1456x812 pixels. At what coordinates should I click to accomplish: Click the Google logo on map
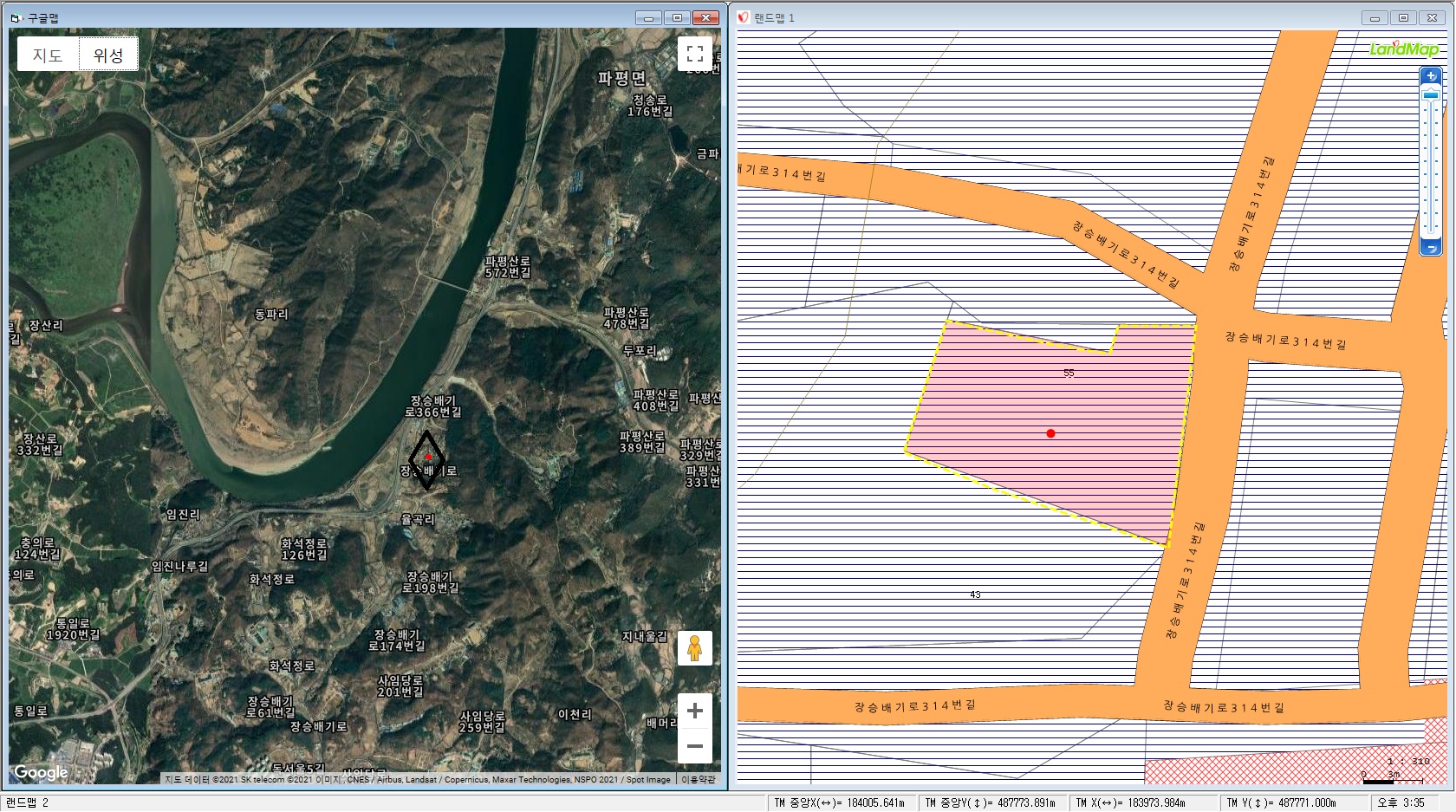click(41, 772)
